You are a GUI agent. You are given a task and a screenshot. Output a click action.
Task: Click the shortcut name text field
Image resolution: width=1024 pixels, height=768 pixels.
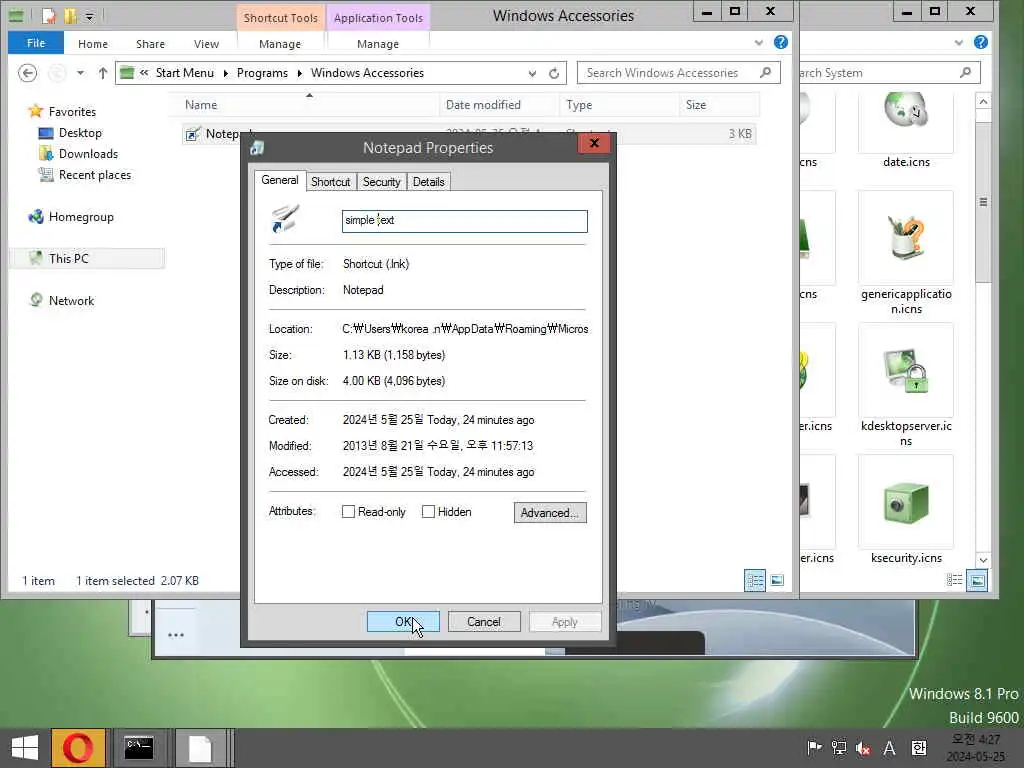point(464,221)
